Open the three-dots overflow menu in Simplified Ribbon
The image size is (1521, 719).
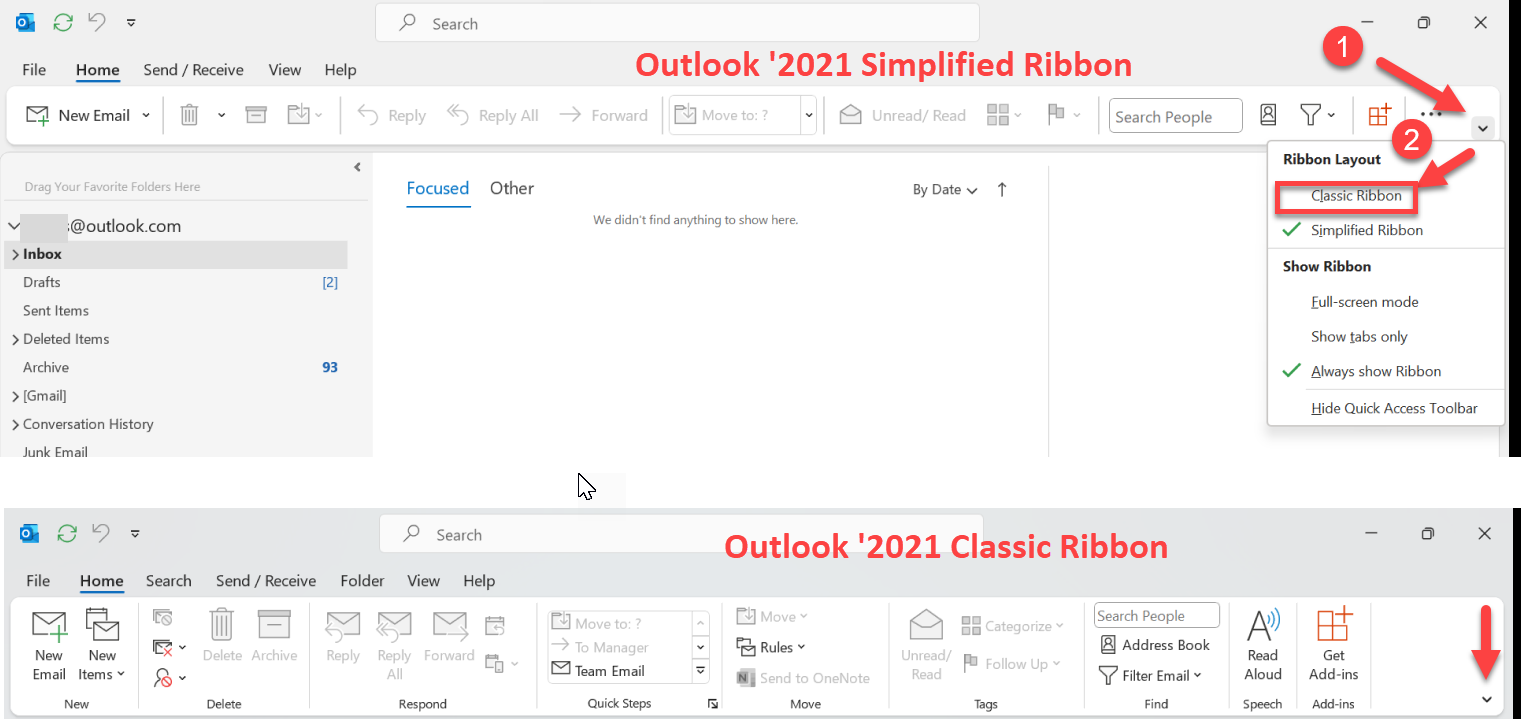click(x=1431, y=114)
